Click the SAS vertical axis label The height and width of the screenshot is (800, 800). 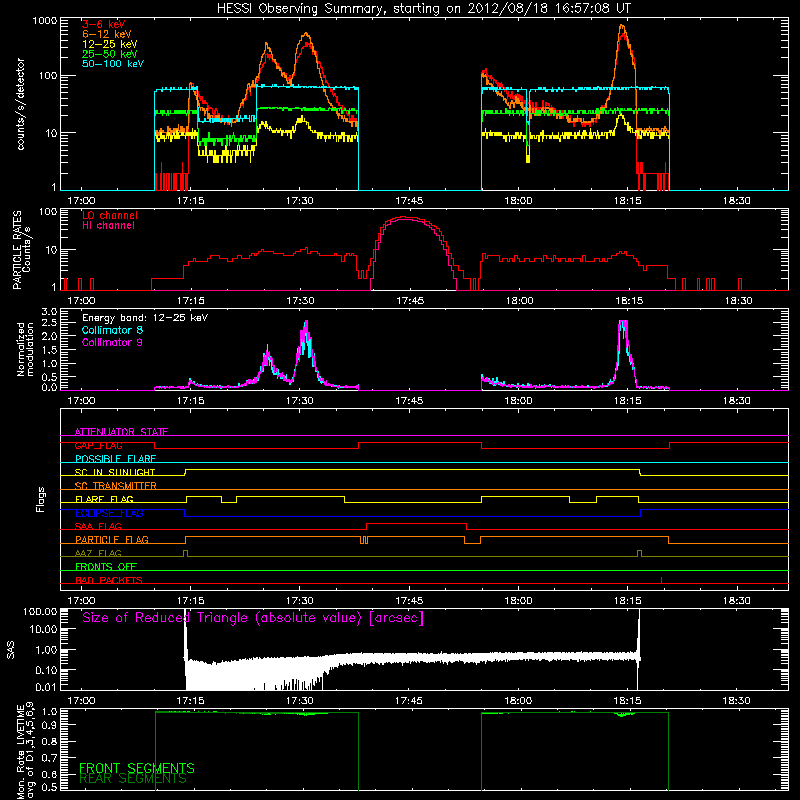(10, 650)
